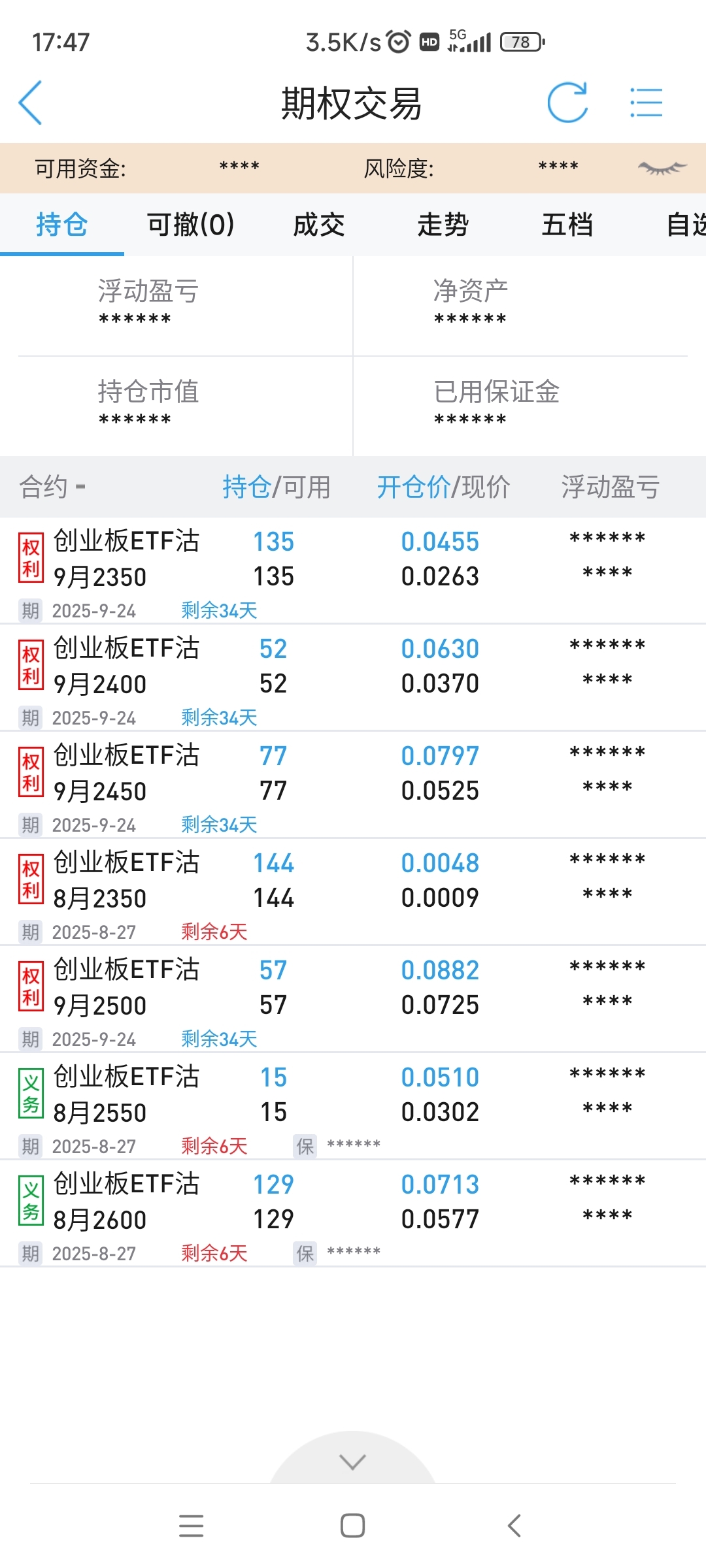Tap the blue back arrow icon
The width and height of the screenshot is (706, 1568).
click(x=30, y=103)
